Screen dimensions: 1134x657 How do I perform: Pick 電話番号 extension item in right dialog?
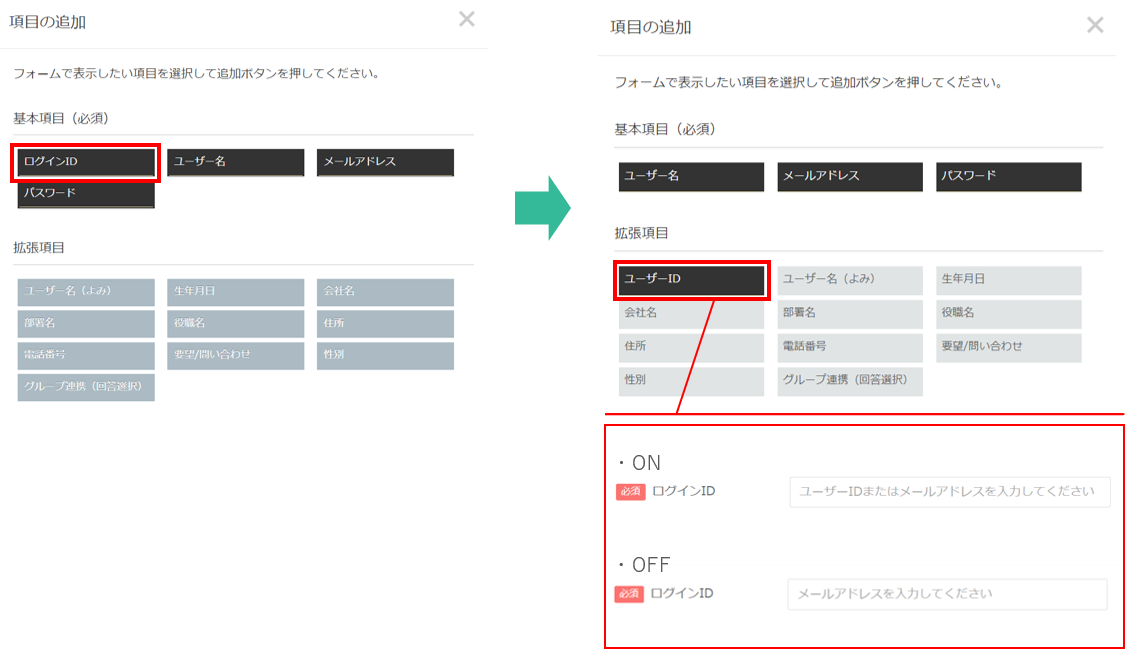click(850, 347)
